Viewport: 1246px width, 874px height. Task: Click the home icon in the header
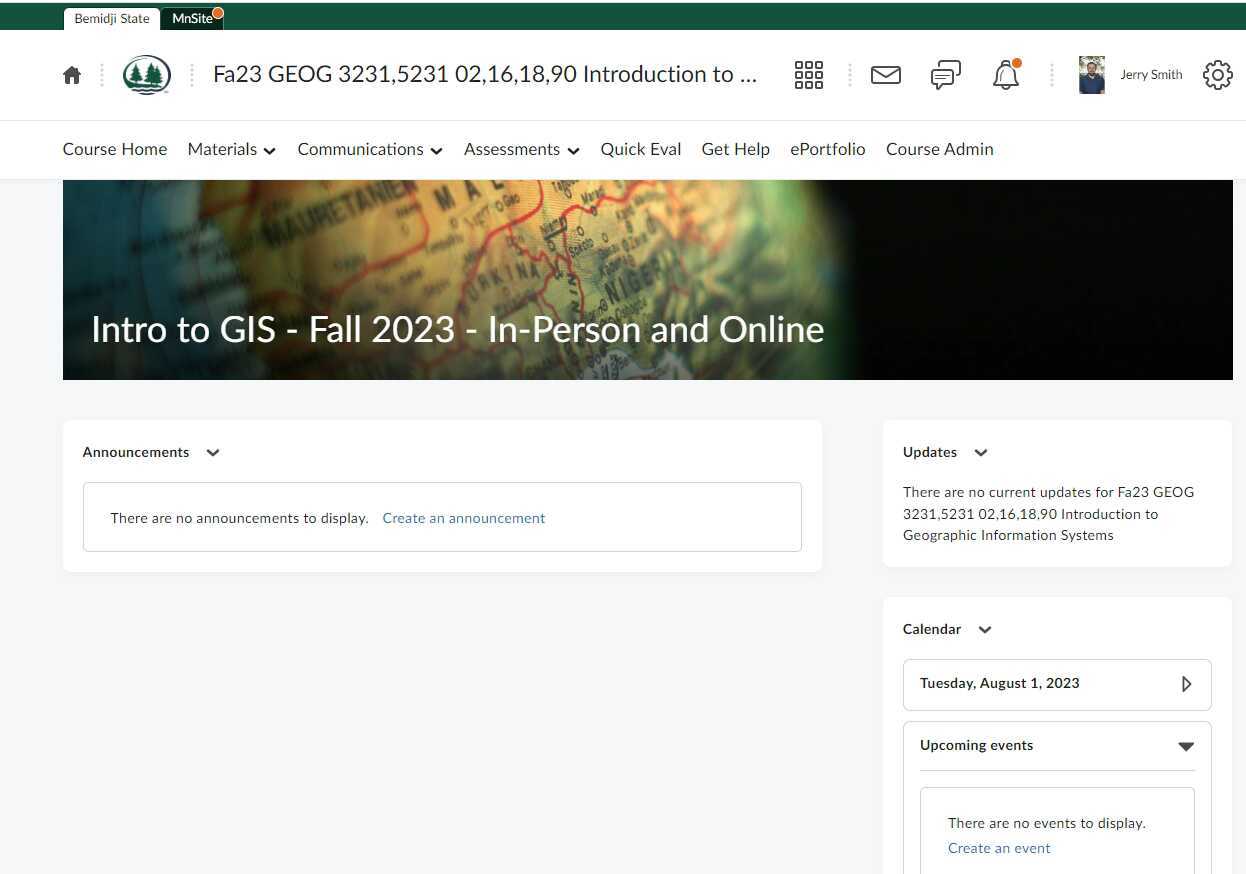click(72, 75)
